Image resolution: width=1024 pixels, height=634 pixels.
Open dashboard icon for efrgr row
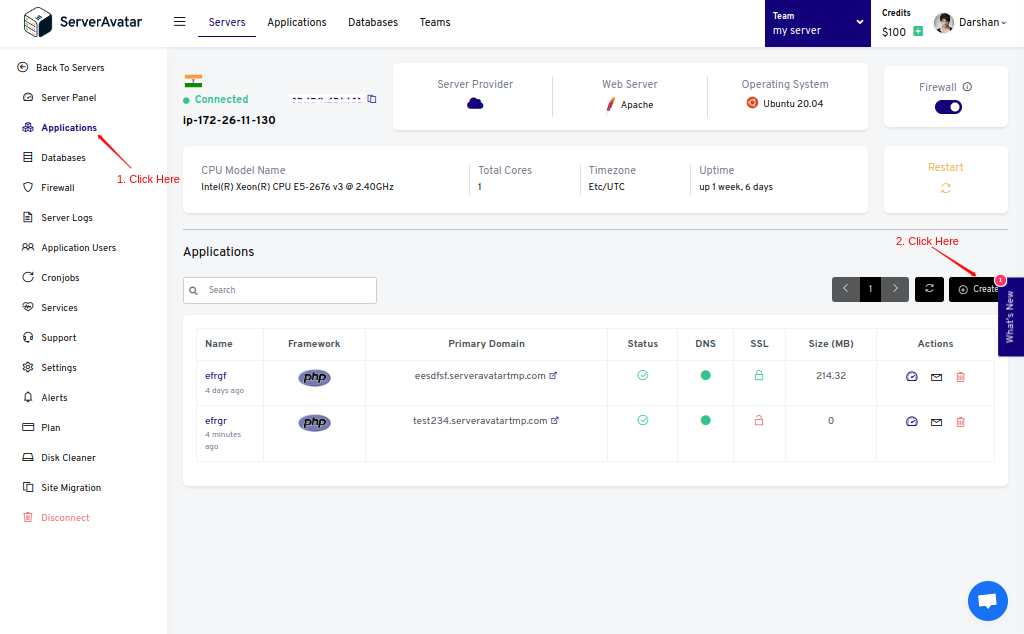[x=912, y=422]
